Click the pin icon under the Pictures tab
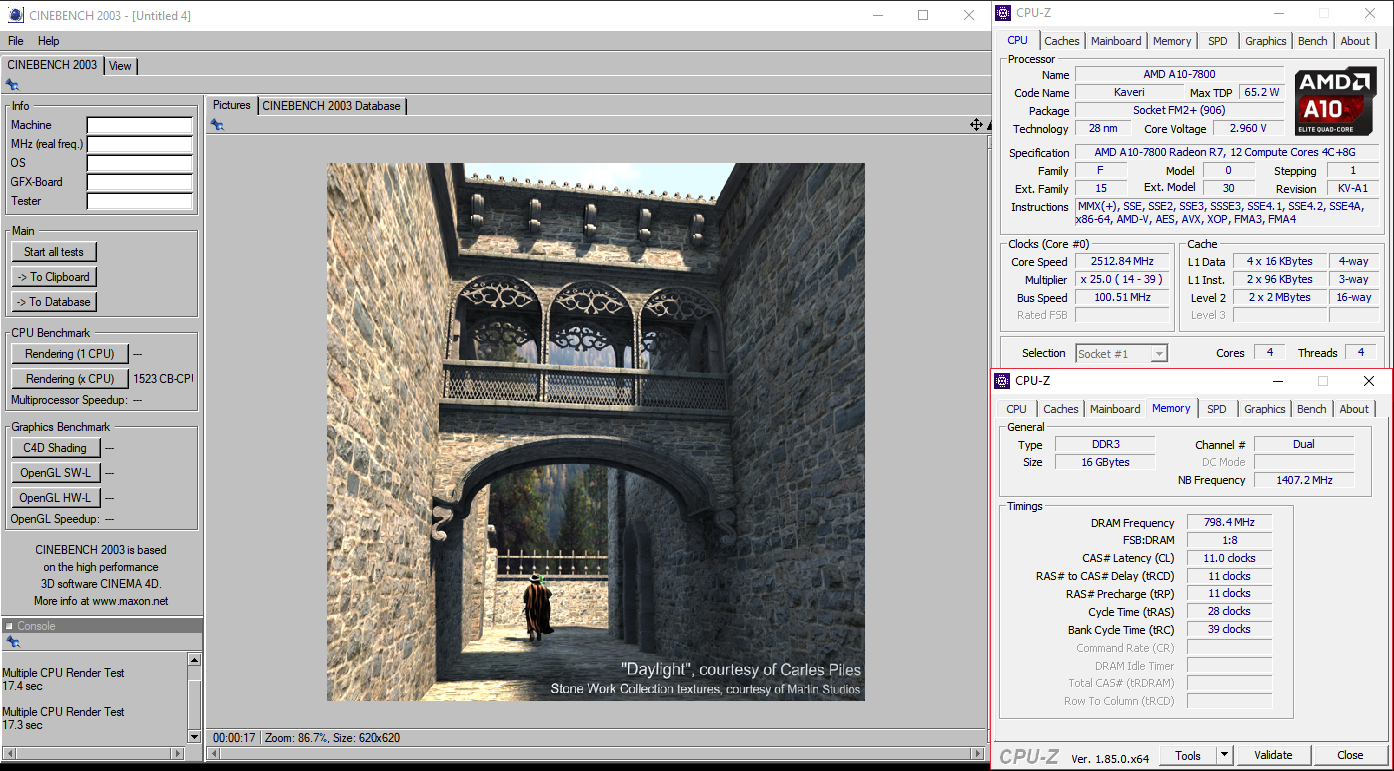The height and width of the screenshot is (771, 1394). tap(217, 125)
